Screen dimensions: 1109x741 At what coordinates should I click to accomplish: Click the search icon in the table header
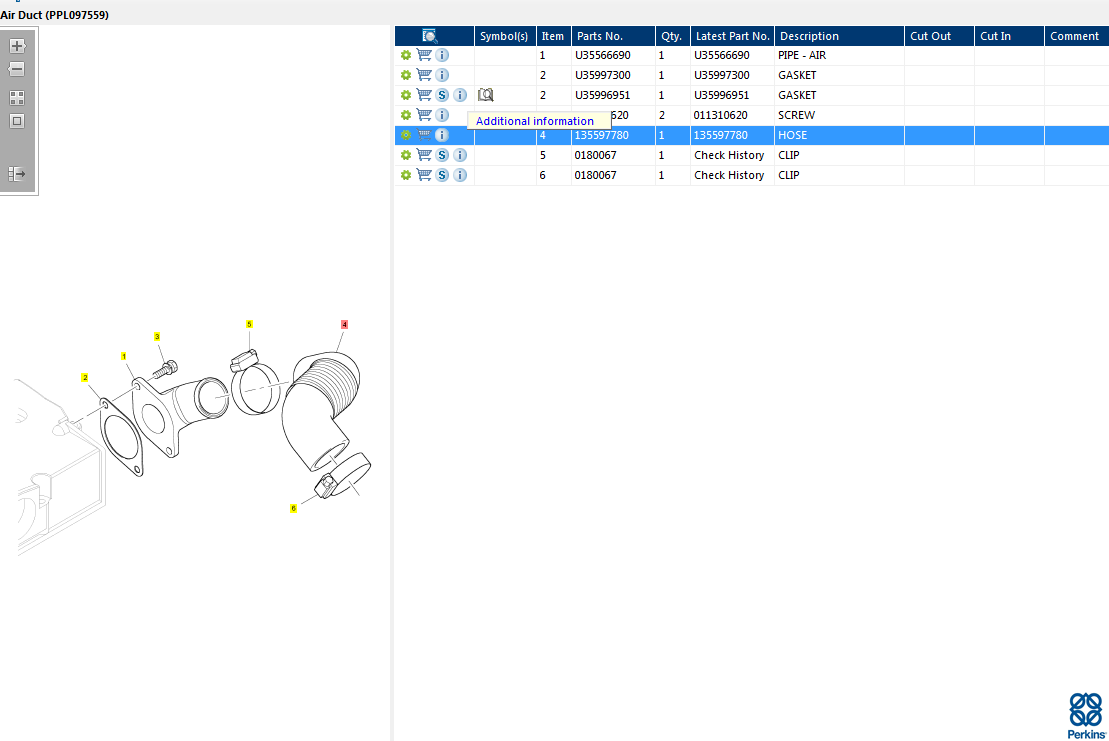pos(429,36)
